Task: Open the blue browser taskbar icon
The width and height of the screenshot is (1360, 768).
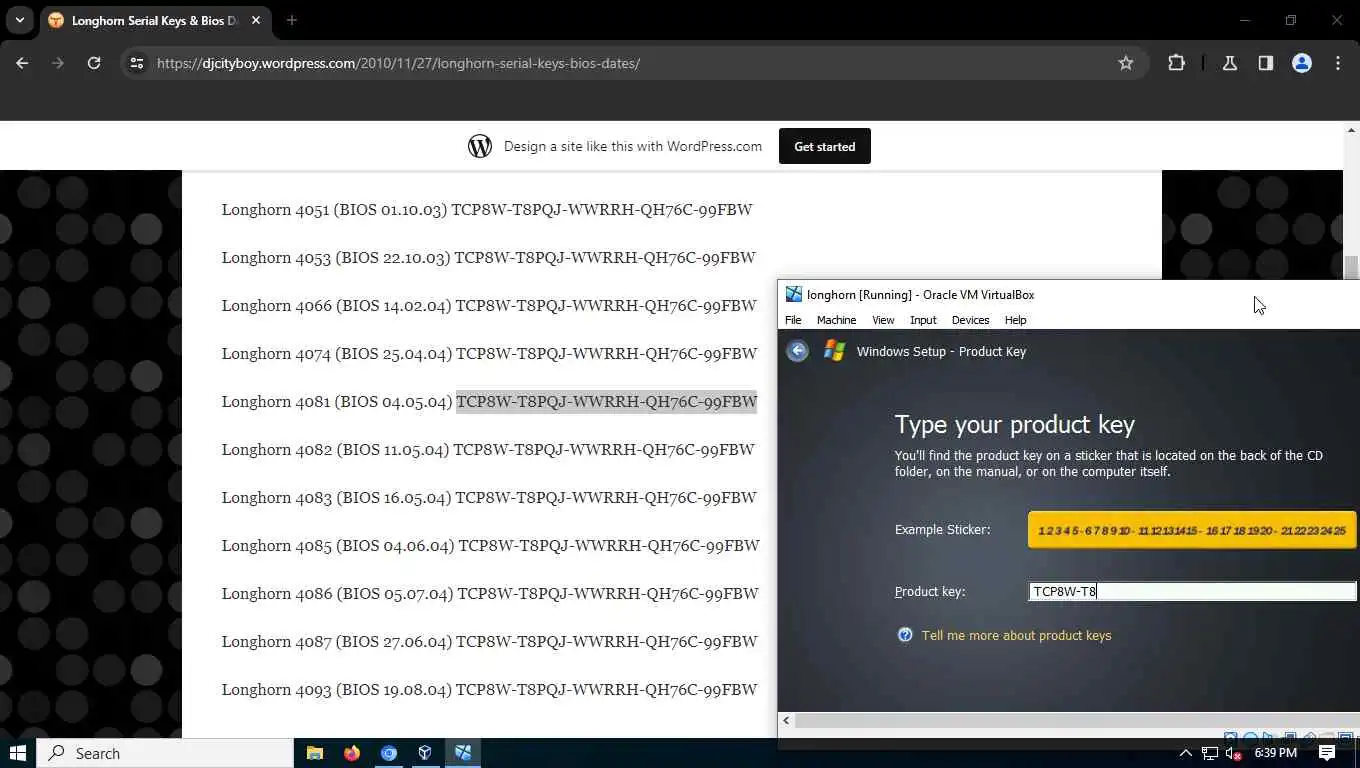Action: 389,753
